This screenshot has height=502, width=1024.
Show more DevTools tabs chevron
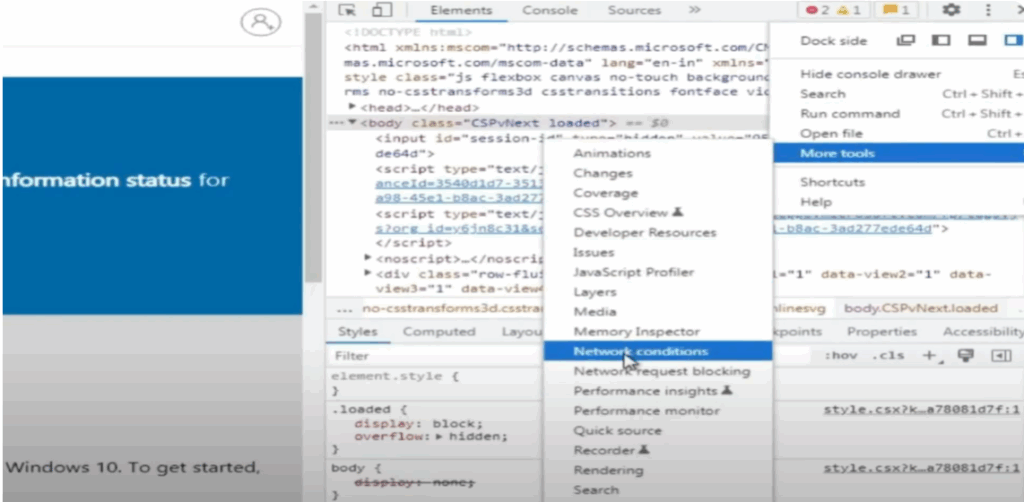pos(694,11)
